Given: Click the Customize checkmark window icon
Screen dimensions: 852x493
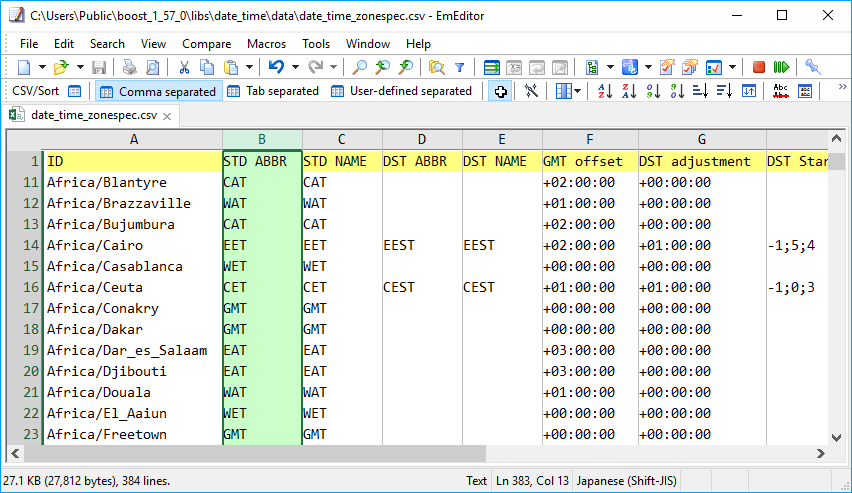Looking at the screenshot, I should [x=714, y=67].
